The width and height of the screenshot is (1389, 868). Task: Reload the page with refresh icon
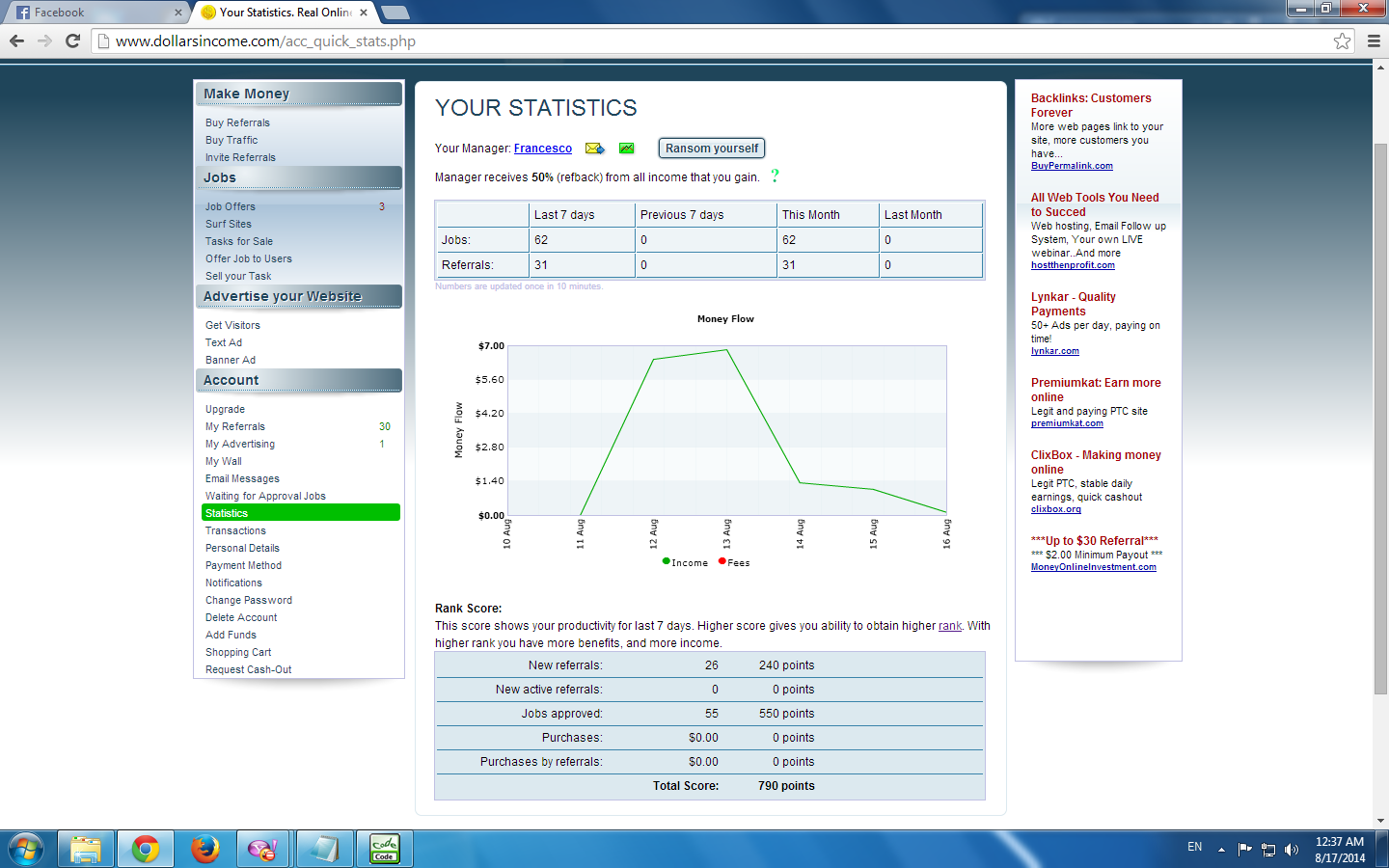(72, 41)
